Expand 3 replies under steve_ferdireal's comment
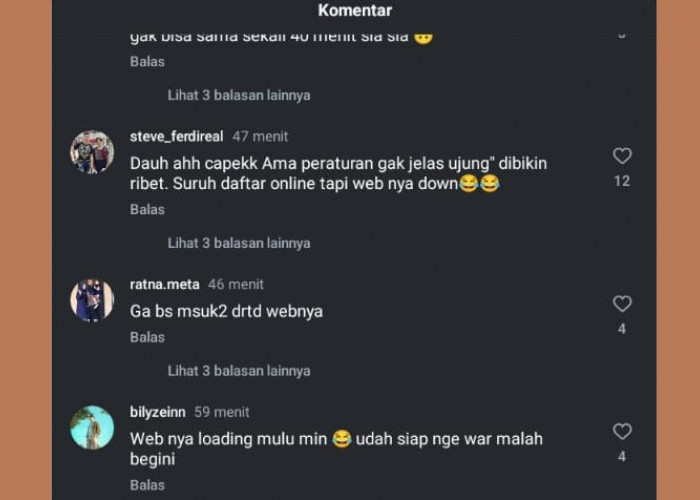Viewport: 700px width, 500px height. point(239,243)
